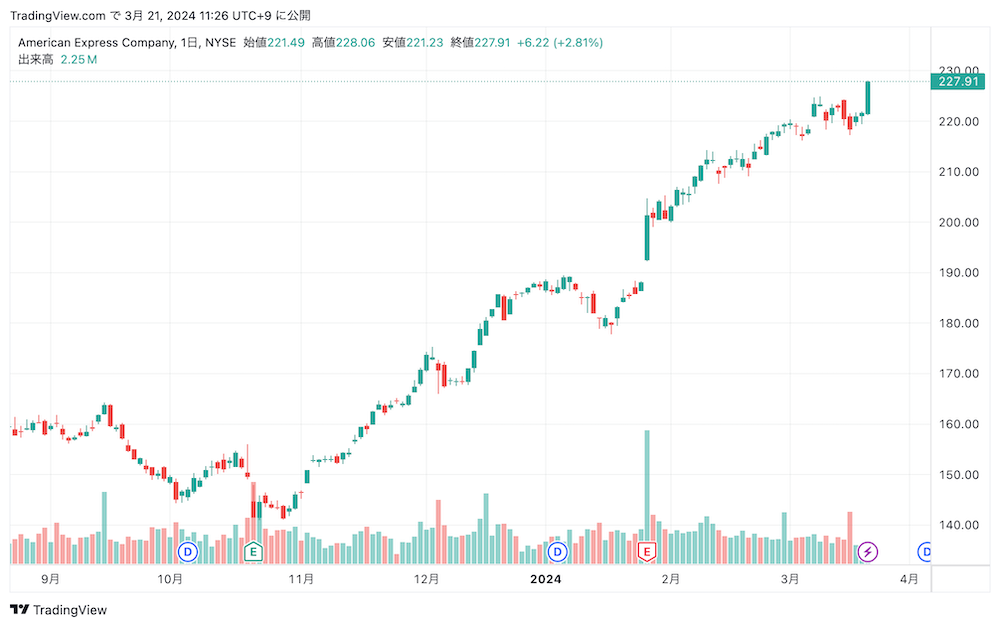Click the 200.00 price axis label
The height and width of the screenshot is (627, 1000).
tap(959, 223)
